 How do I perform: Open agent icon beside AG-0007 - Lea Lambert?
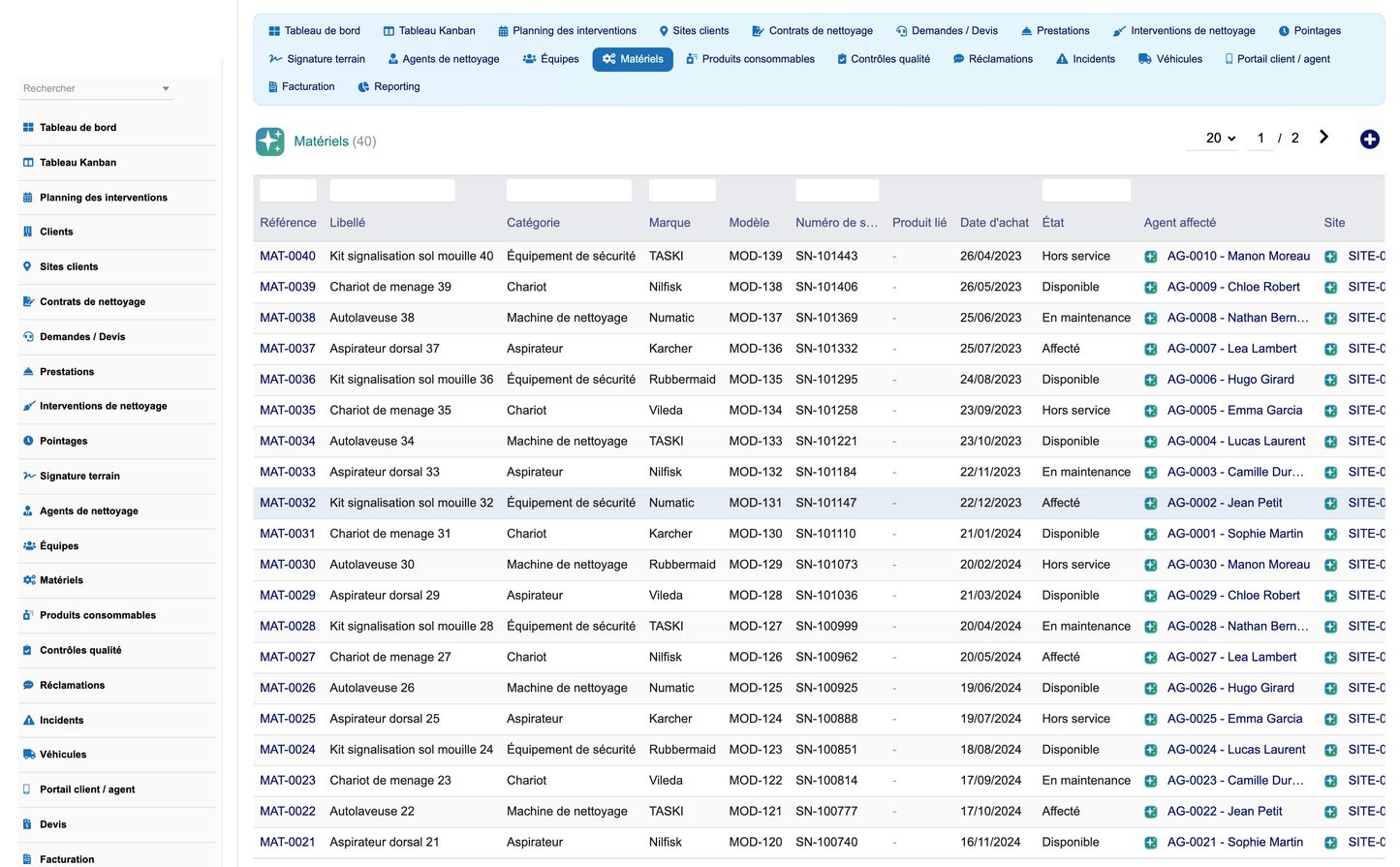[1150, 349]
